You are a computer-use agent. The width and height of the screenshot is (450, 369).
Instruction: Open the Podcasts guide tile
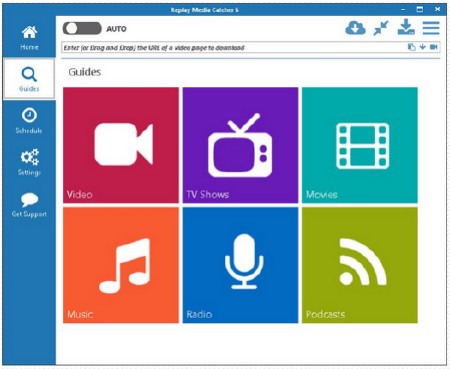360,265
